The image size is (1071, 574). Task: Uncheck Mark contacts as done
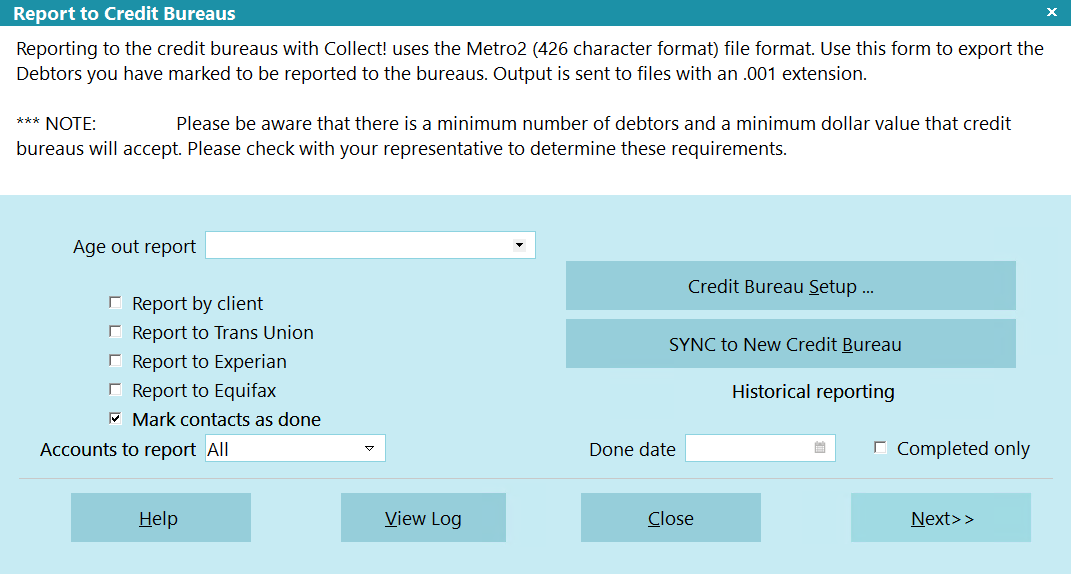tap(115, 419)
